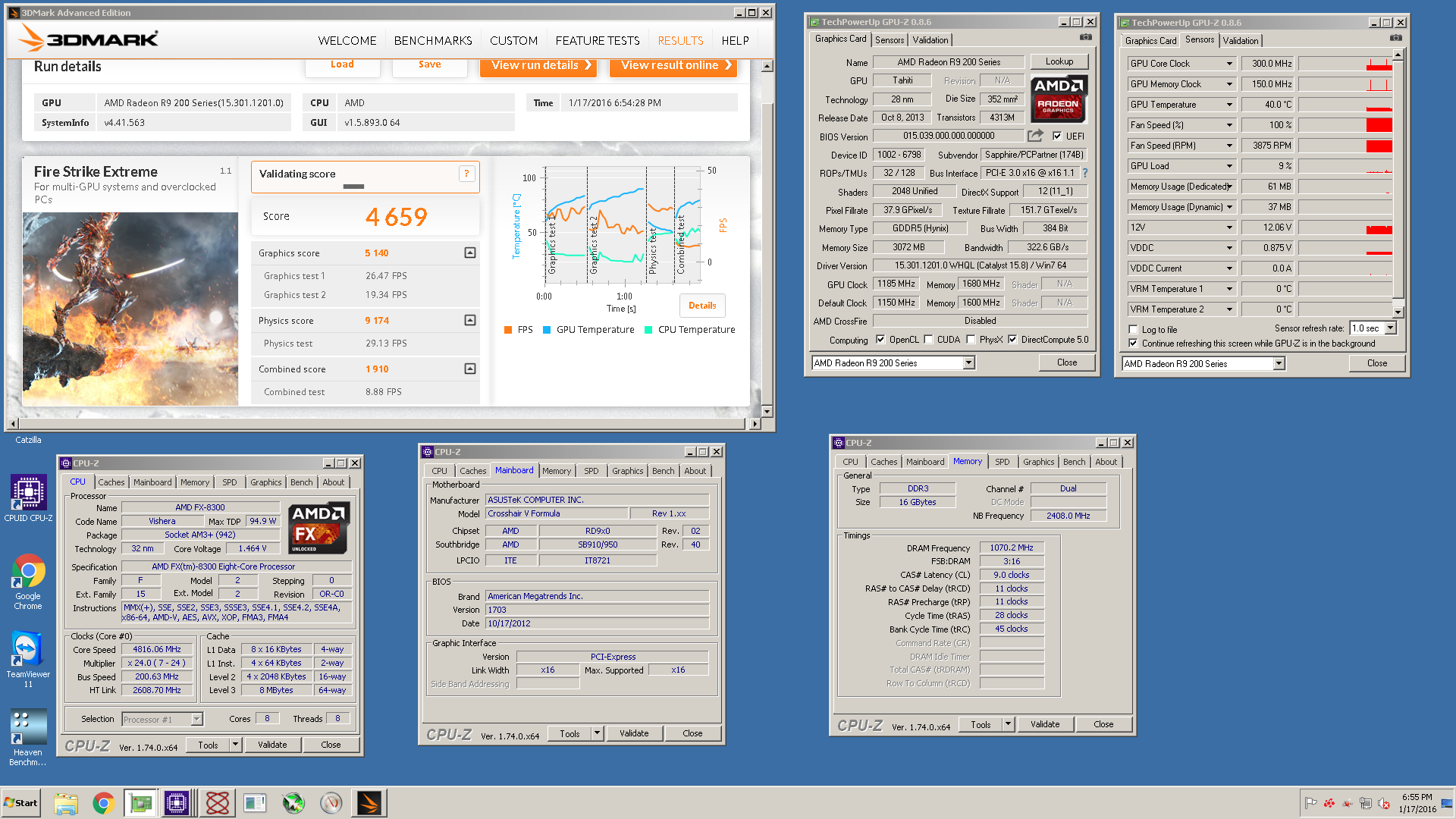Toggle Continue refreshing in background checkbox
This screenshot has width=1456, height=819.
[x=1133, y=344]
